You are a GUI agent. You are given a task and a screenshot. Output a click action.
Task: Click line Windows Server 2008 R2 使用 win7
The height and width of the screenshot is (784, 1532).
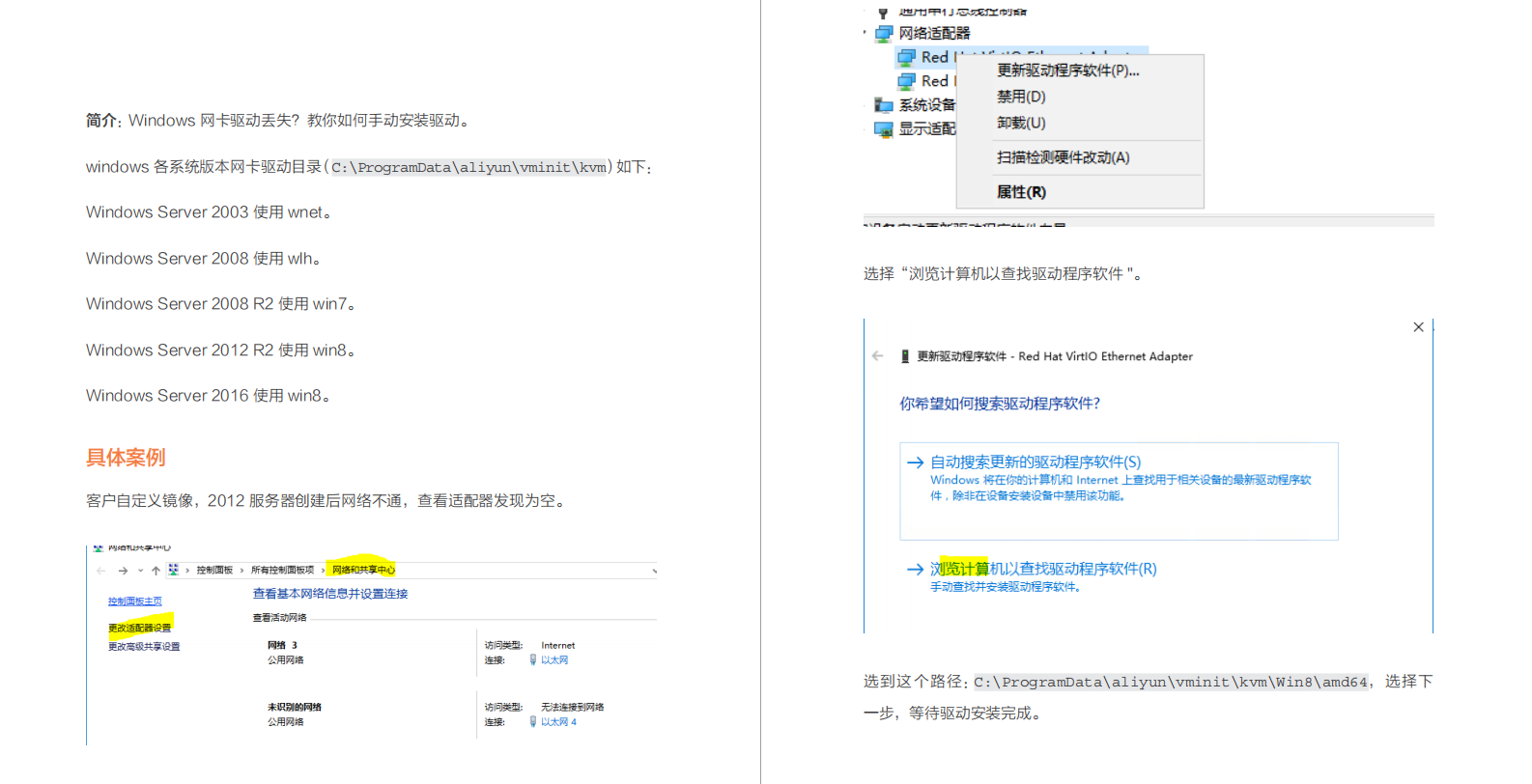point(221,304)
